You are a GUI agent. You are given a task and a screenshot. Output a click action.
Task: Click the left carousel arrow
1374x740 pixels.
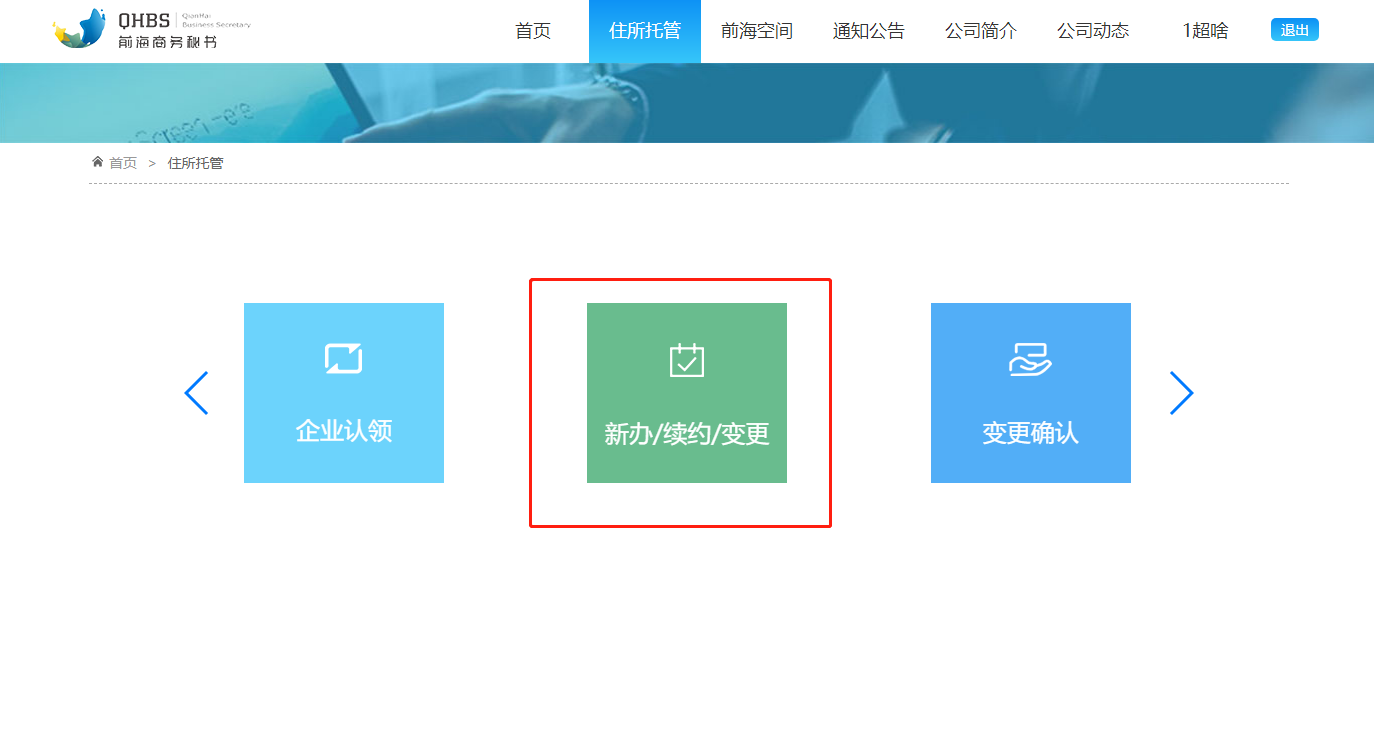[197, 393]
